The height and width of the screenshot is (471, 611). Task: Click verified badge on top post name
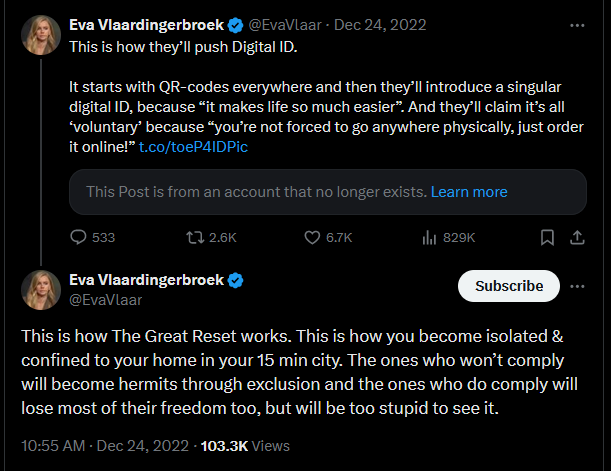coord(235,26)
